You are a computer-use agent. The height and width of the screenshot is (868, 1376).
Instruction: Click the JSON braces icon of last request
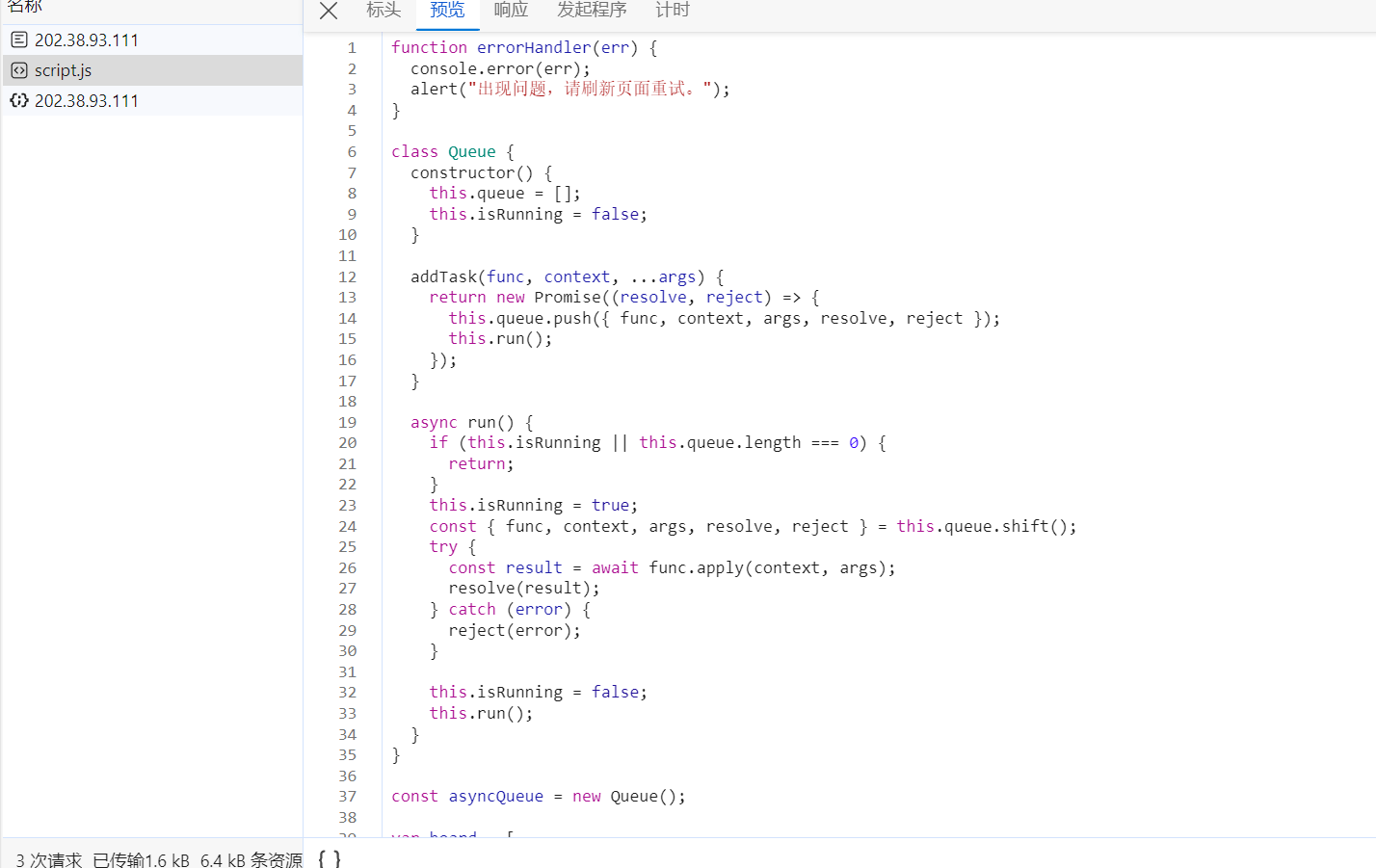coord(19,100)
